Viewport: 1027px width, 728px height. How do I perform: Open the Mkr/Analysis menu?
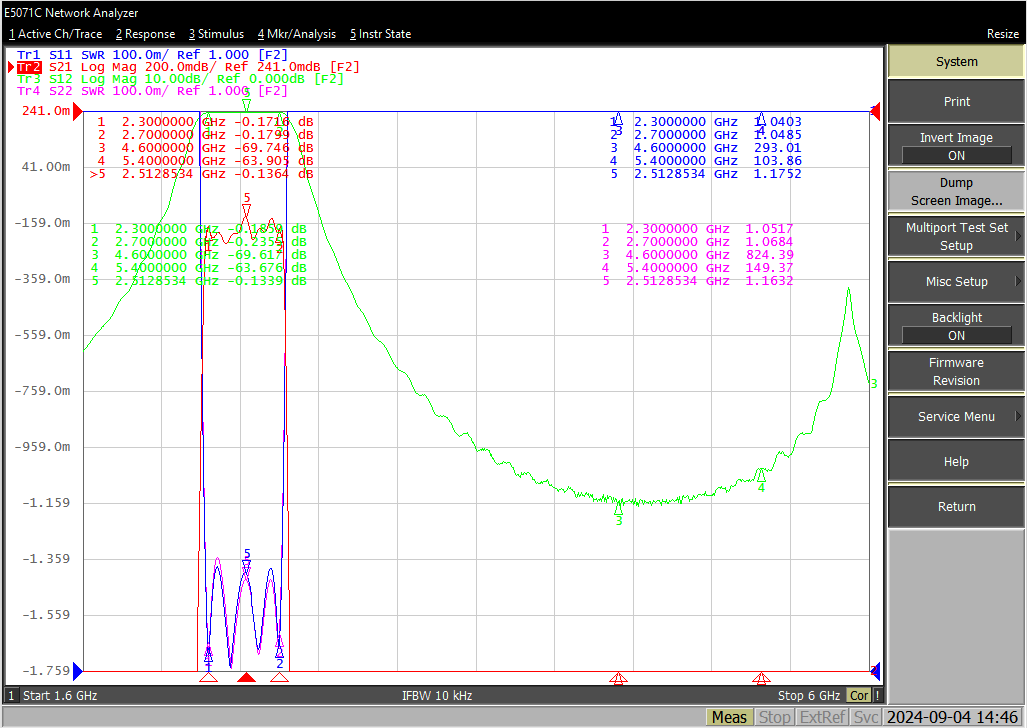tap(297, 34)
